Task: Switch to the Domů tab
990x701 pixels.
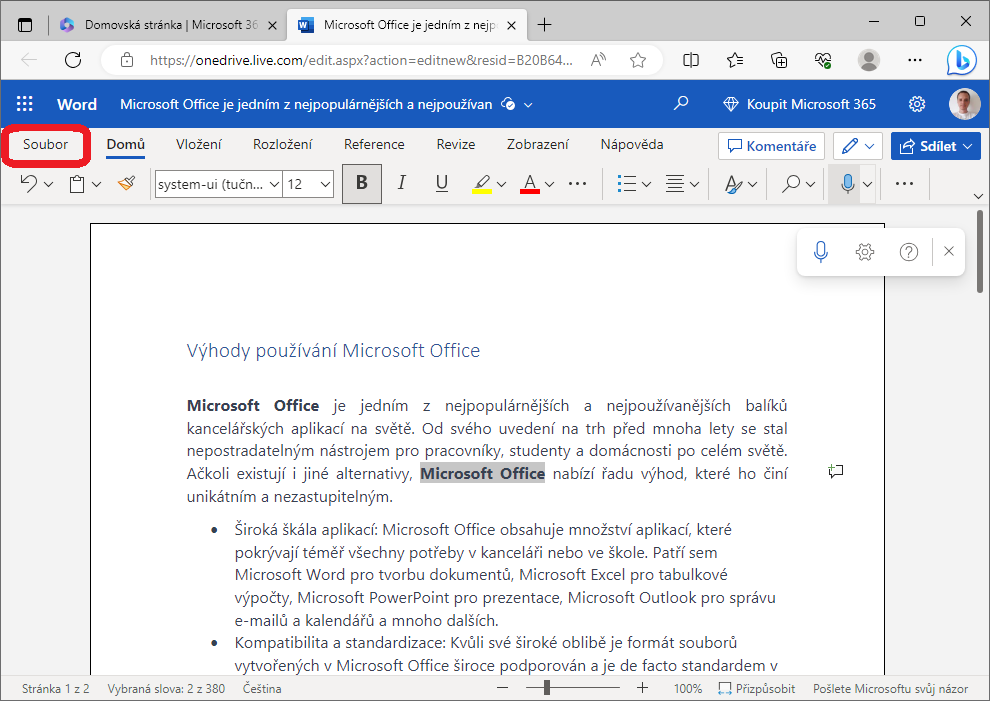Action: pos(126,145)
